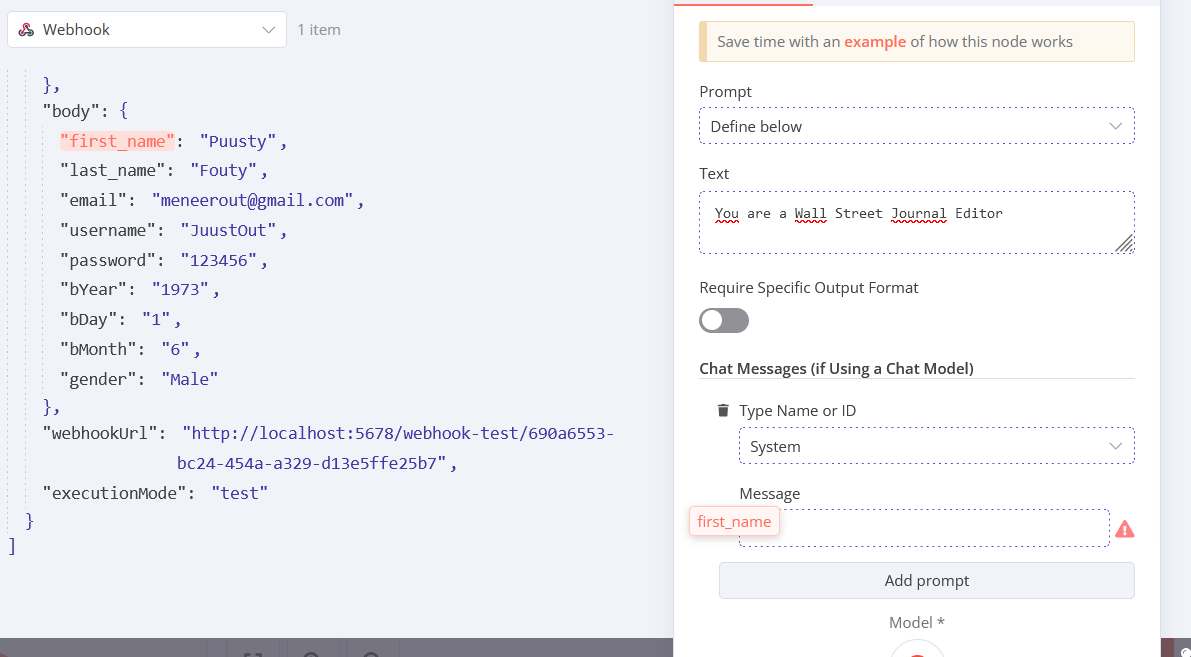The width and height of the screenshot is (1191, 657).
Task: Select the "body" JSON key
Action: (71, 112)
